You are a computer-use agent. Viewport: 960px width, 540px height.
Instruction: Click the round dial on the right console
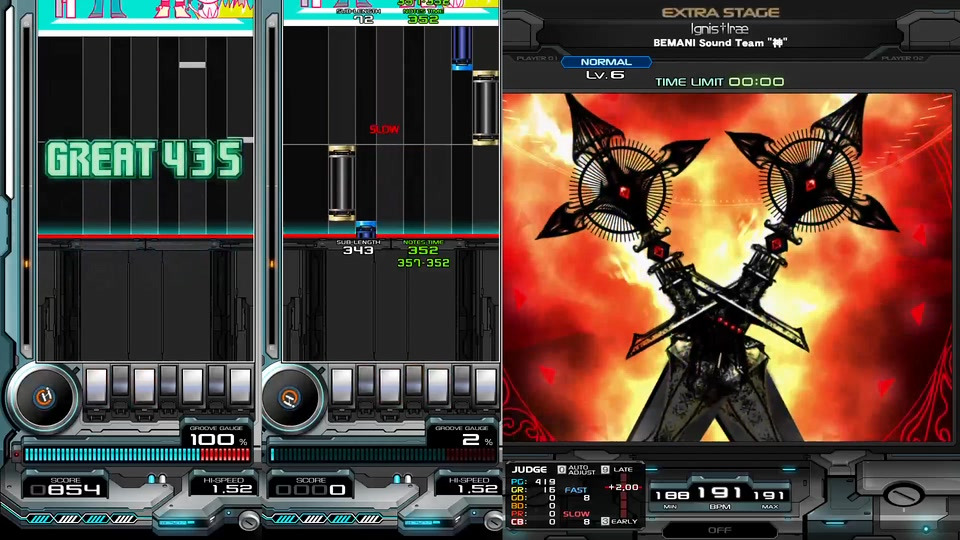[904, 493]
